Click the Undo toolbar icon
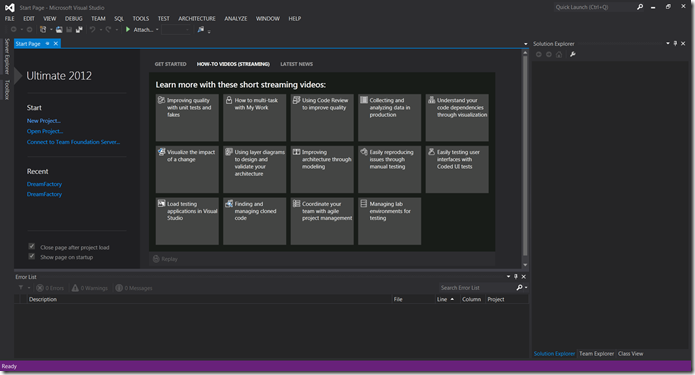695x375 pixels. (92, 30)
